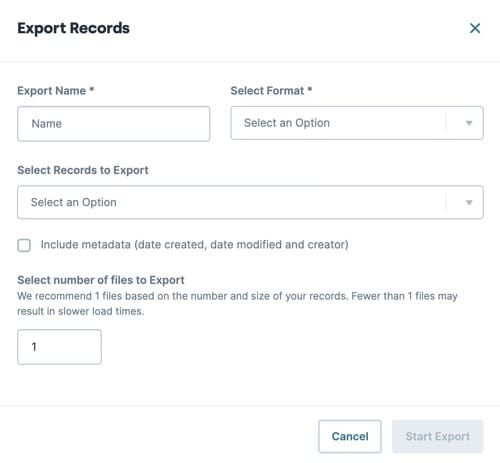Click the Select number of files heading
This screenshot has height=463, width=500.
click(101, 280)
